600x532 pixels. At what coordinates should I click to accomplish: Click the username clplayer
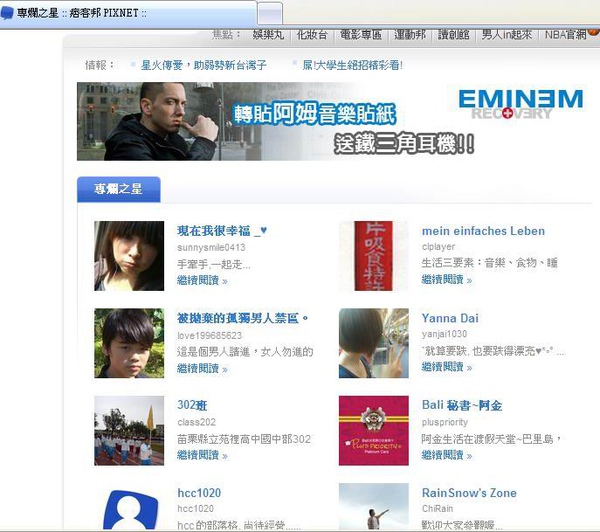(439, 247)
